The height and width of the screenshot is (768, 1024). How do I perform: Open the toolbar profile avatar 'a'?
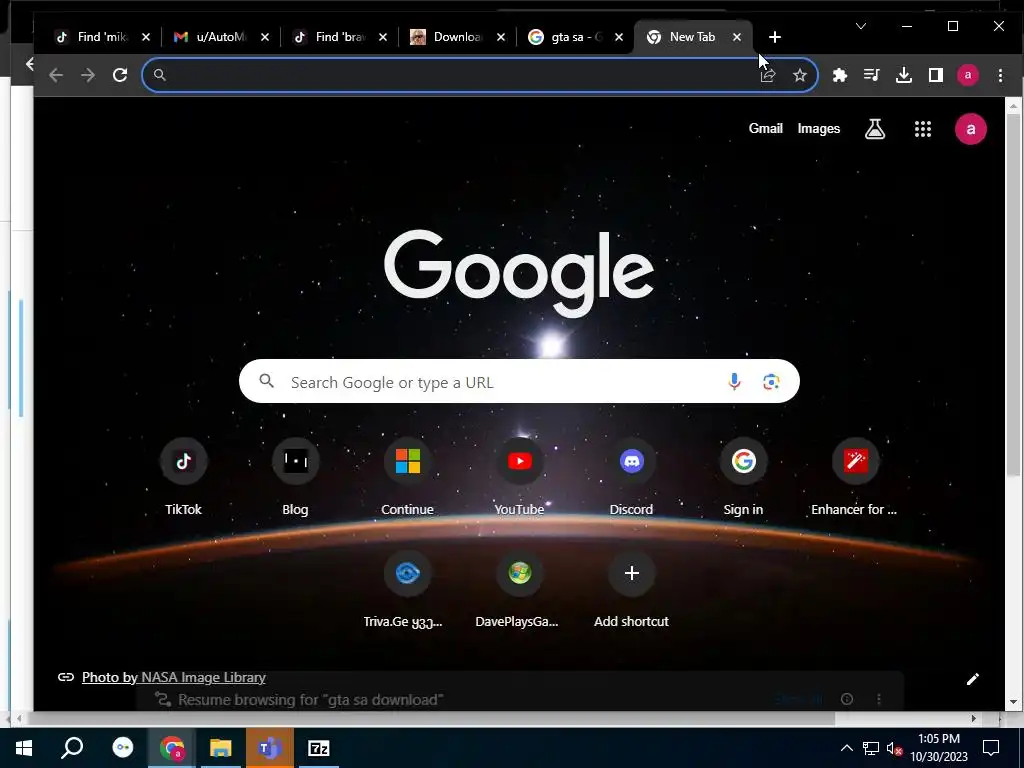click(x=968, y=75)
